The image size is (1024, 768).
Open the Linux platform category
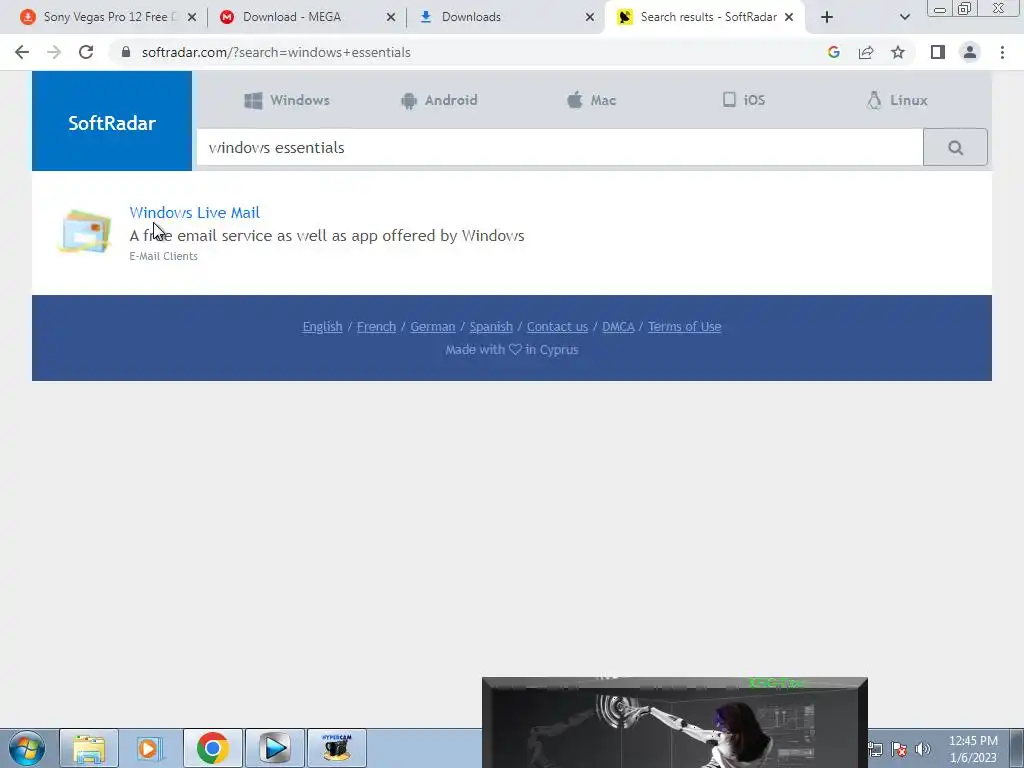(897, 100)
